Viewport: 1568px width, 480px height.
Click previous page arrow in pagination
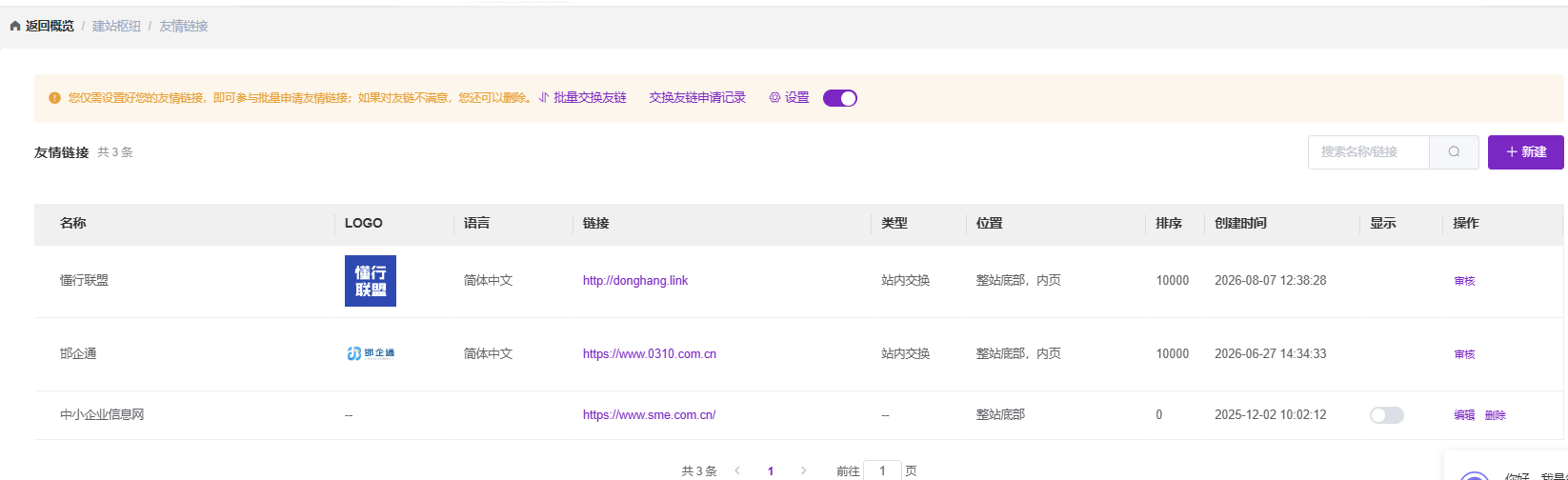(737, 470)
